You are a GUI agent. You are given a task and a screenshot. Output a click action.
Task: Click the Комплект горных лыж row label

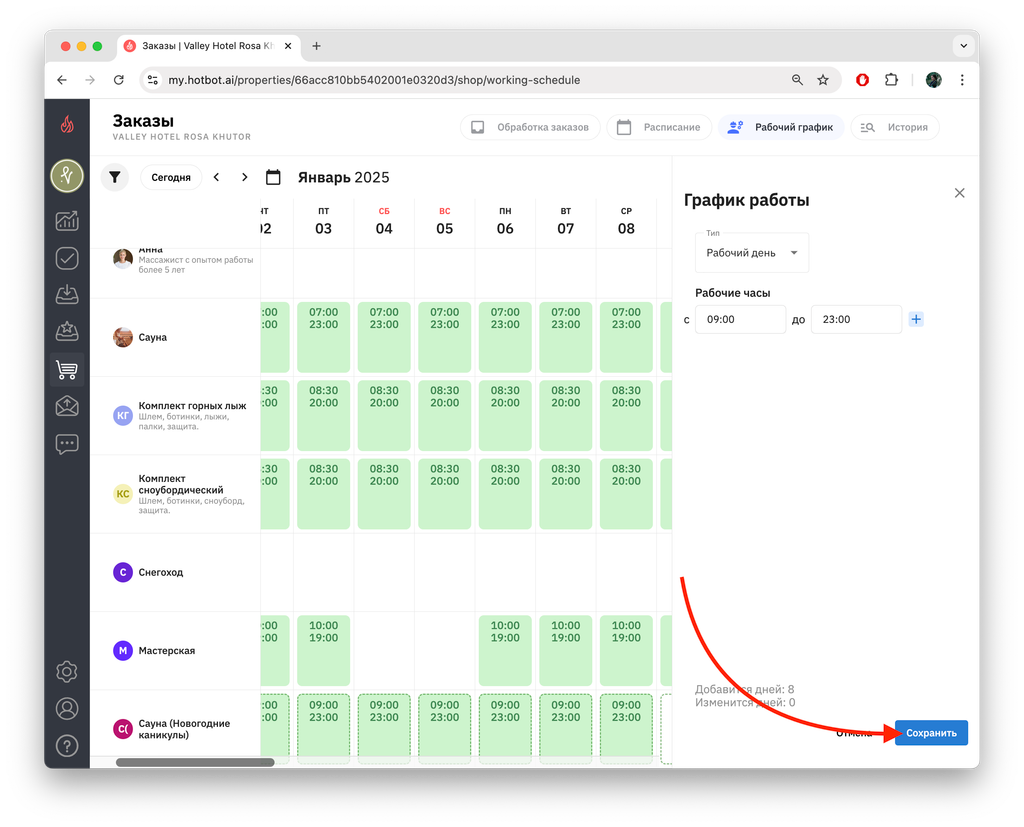[x=192, y=406]
